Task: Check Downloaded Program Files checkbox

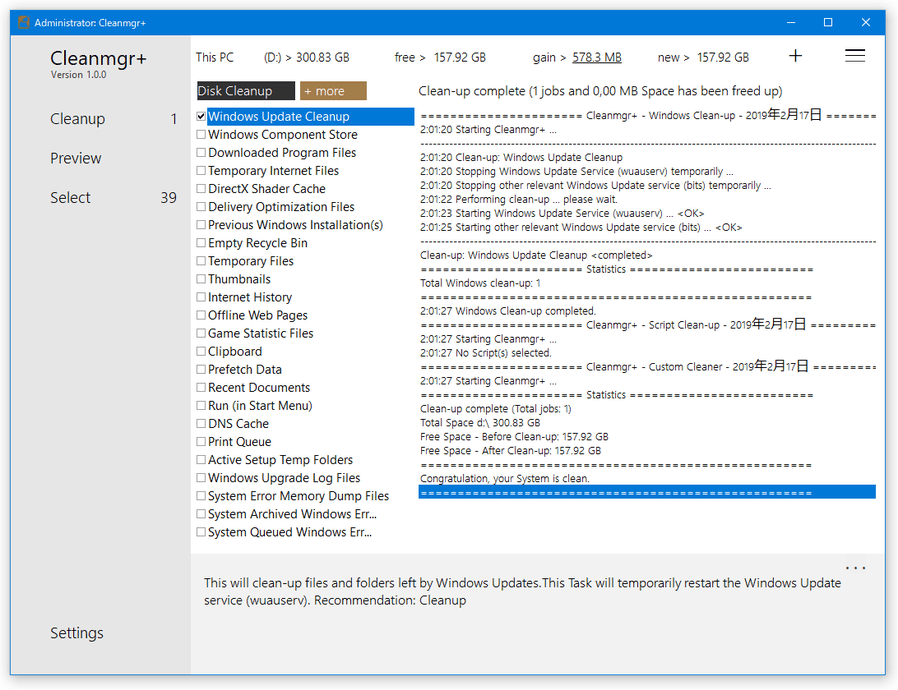Action: click(201, 152)
